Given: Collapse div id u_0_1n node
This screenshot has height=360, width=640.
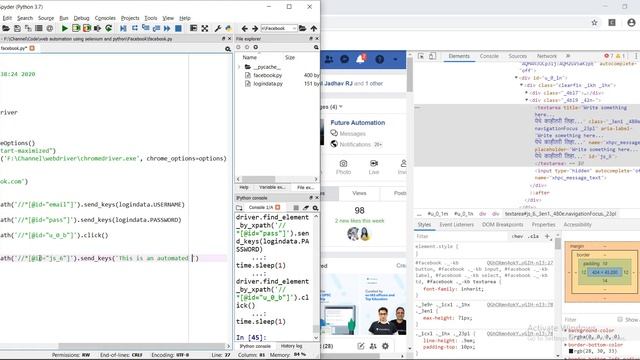Looking at the screenshot, I should point(516,78).
